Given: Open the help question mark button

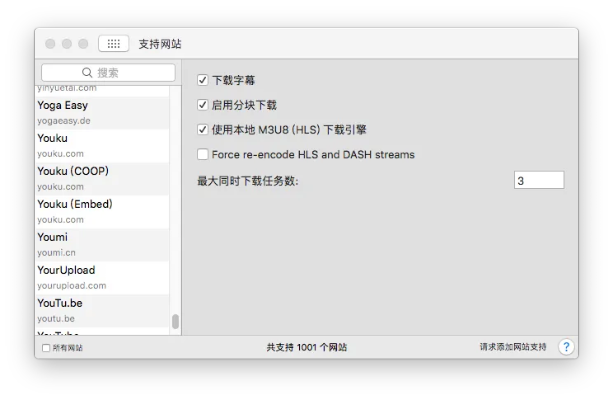Looking at the screenshot, I should click(566, 346).
